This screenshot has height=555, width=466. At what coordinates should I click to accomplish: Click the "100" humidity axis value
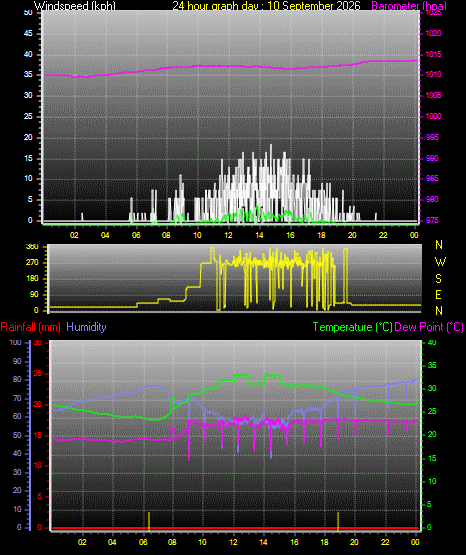coord(15,342)
